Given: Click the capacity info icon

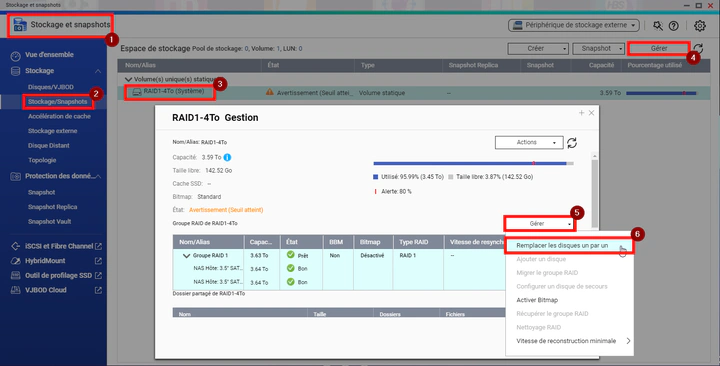Looking at the screenshot, I should tap(227, 158).
